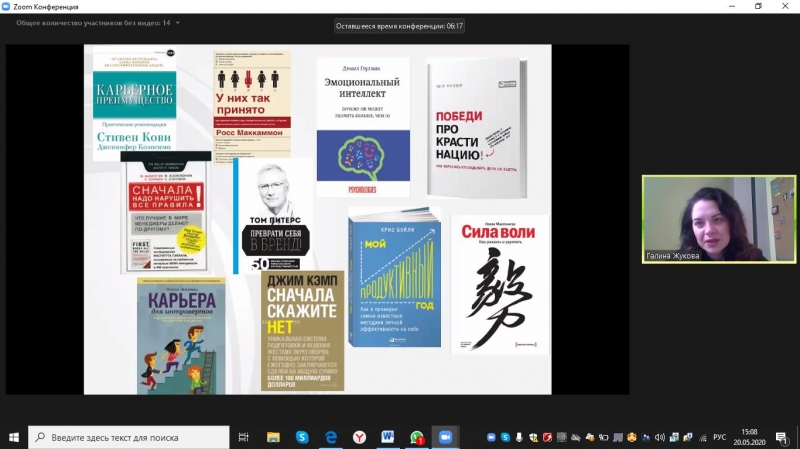Screen dimensions: 800x449
Task: Click Сначала надо нарушить все правила cover
Action: pos(166,213)
